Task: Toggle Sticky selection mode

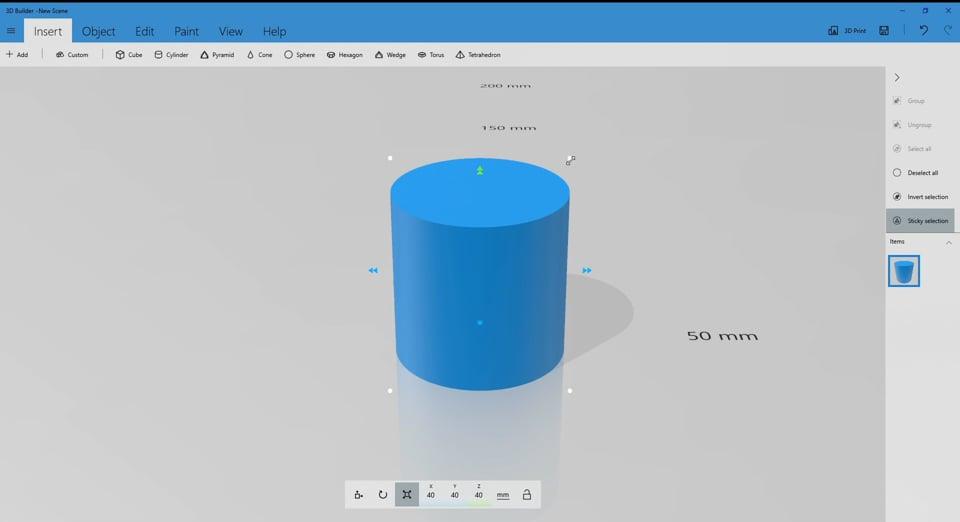Action: (x=920, y=221)
